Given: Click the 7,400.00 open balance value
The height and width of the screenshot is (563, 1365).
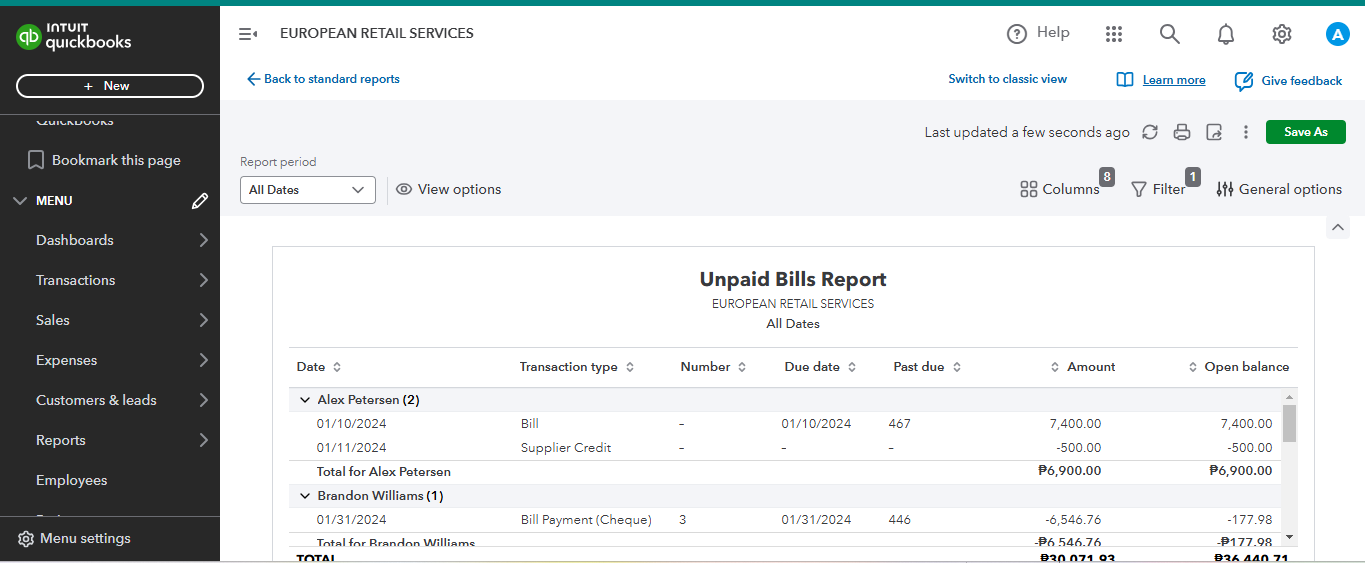Looking at the screenshot, I should click(1246, 424).
